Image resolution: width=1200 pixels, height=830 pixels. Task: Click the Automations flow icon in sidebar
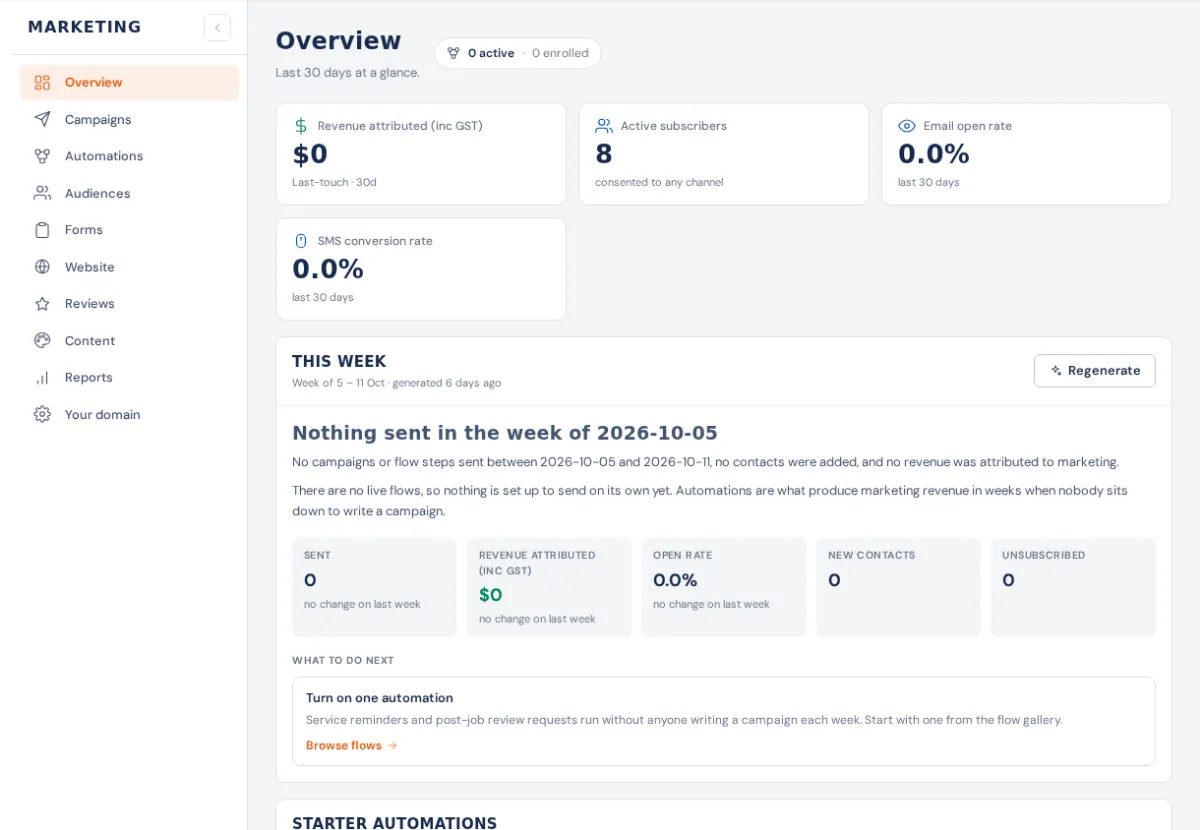42,156
